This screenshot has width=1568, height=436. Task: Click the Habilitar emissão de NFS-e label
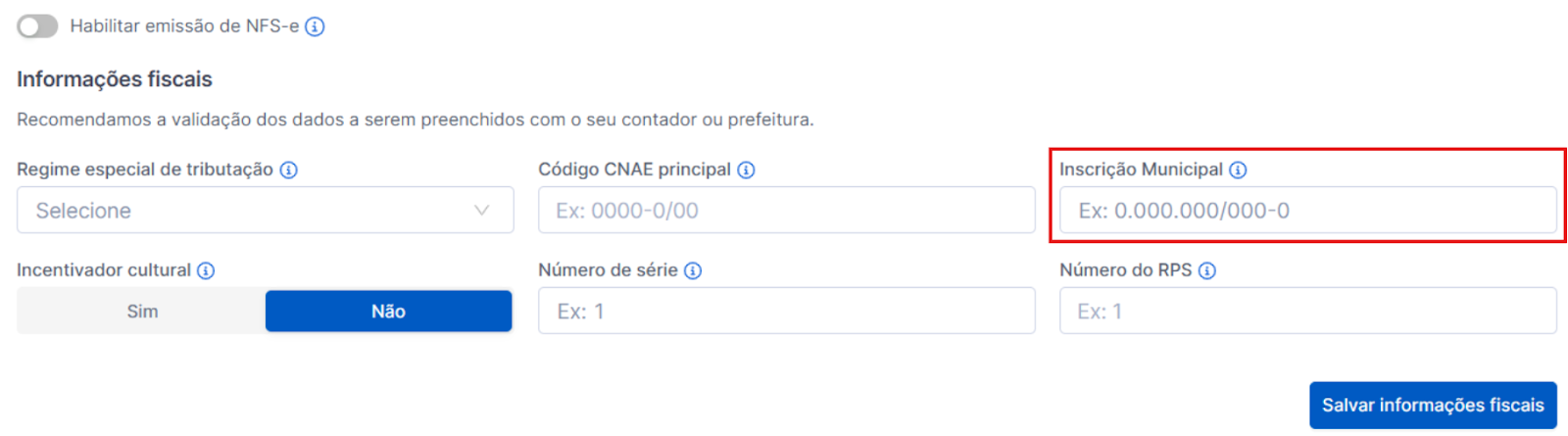[184, 26]
